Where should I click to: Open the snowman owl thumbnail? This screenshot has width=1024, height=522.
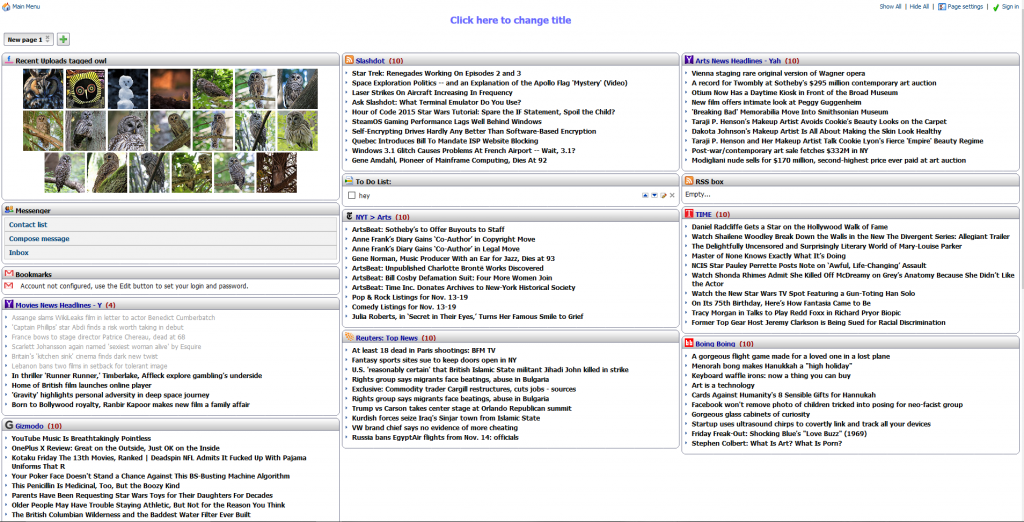(x=127, y=89)
